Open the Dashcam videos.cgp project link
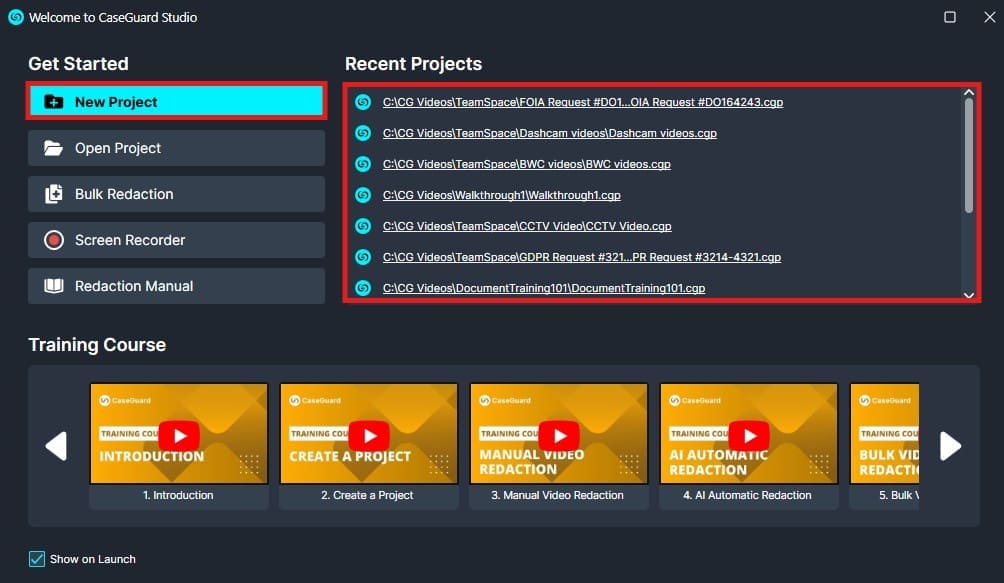The width and height of the screenshot is (1004, 583). click(x=547, y=133)
